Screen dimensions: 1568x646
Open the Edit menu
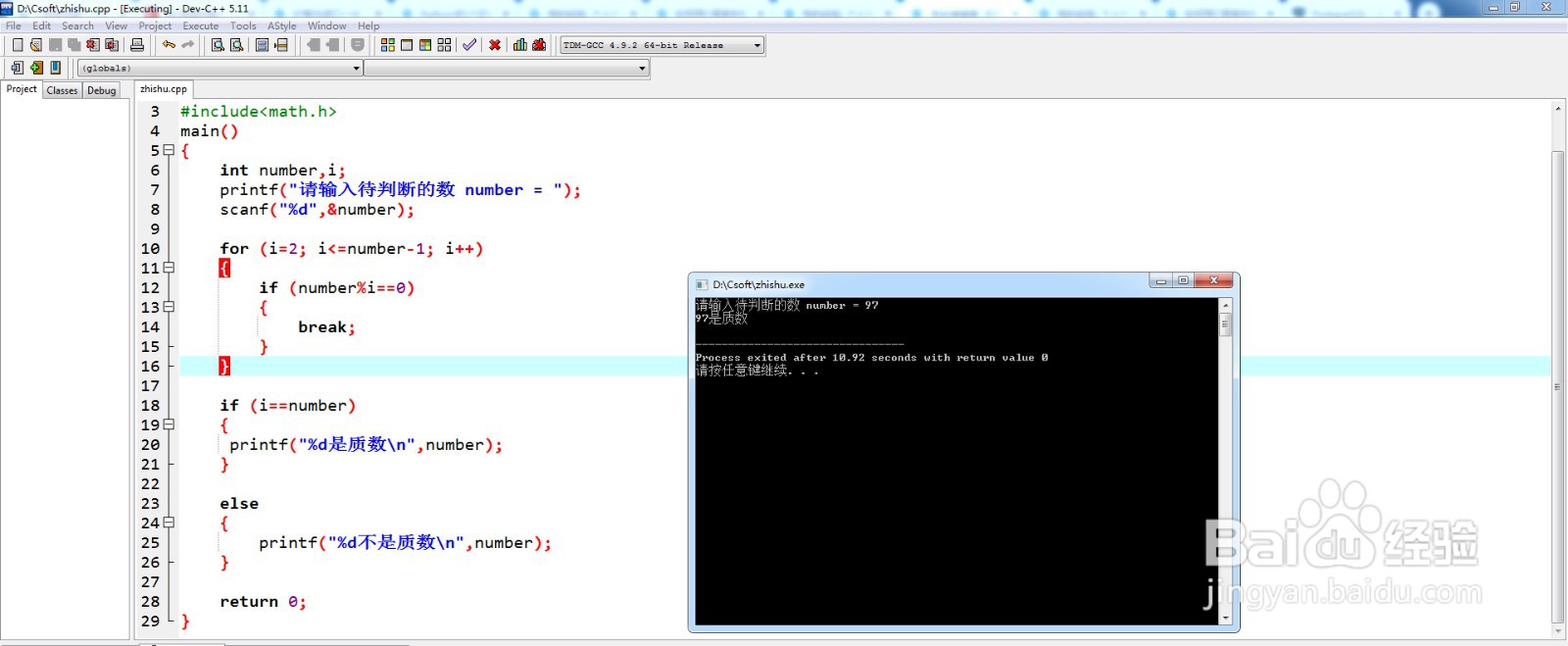(41, 25)
